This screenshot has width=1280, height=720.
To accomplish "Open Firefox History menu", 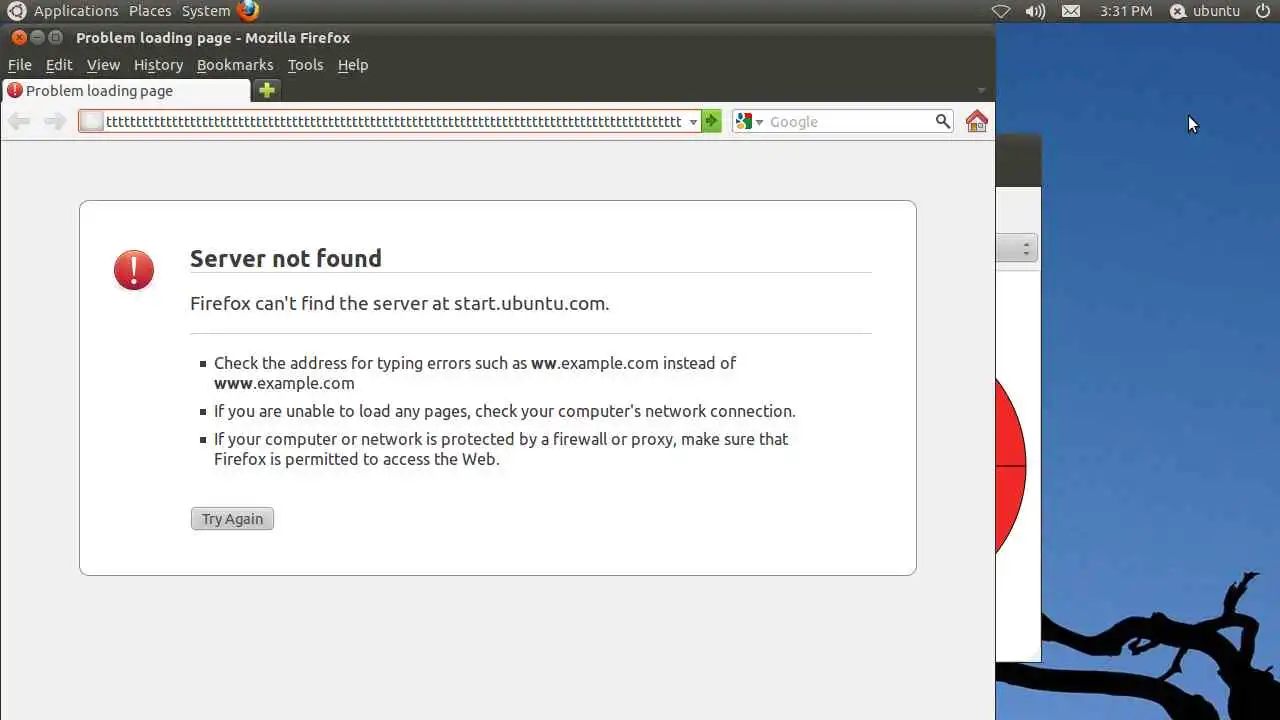I will tap(158, 65).
